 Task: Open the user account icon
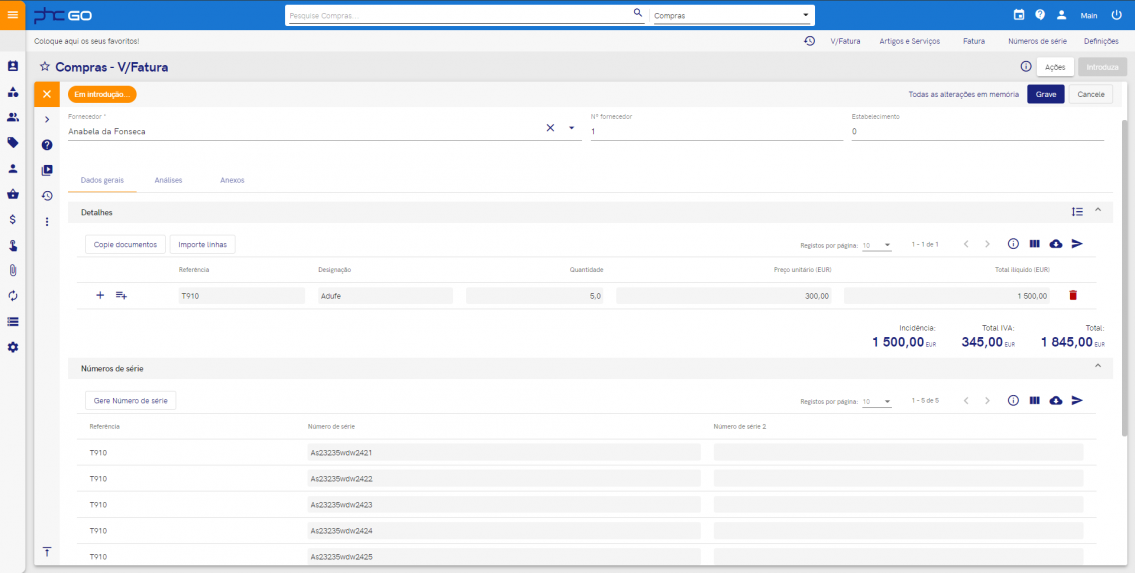pyautogui.click(x=1062, y=15)
